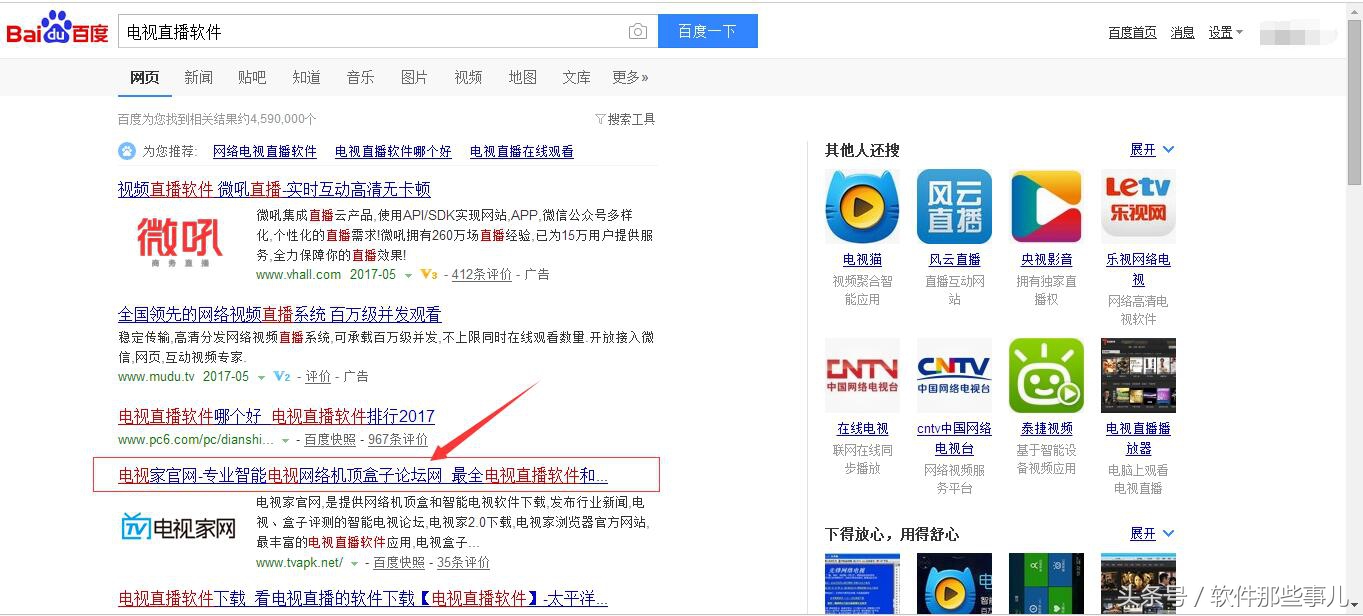This screenshot has width=1363, height=616.
Task: Click 412条评价 link
Action: (x=482, y=274)
